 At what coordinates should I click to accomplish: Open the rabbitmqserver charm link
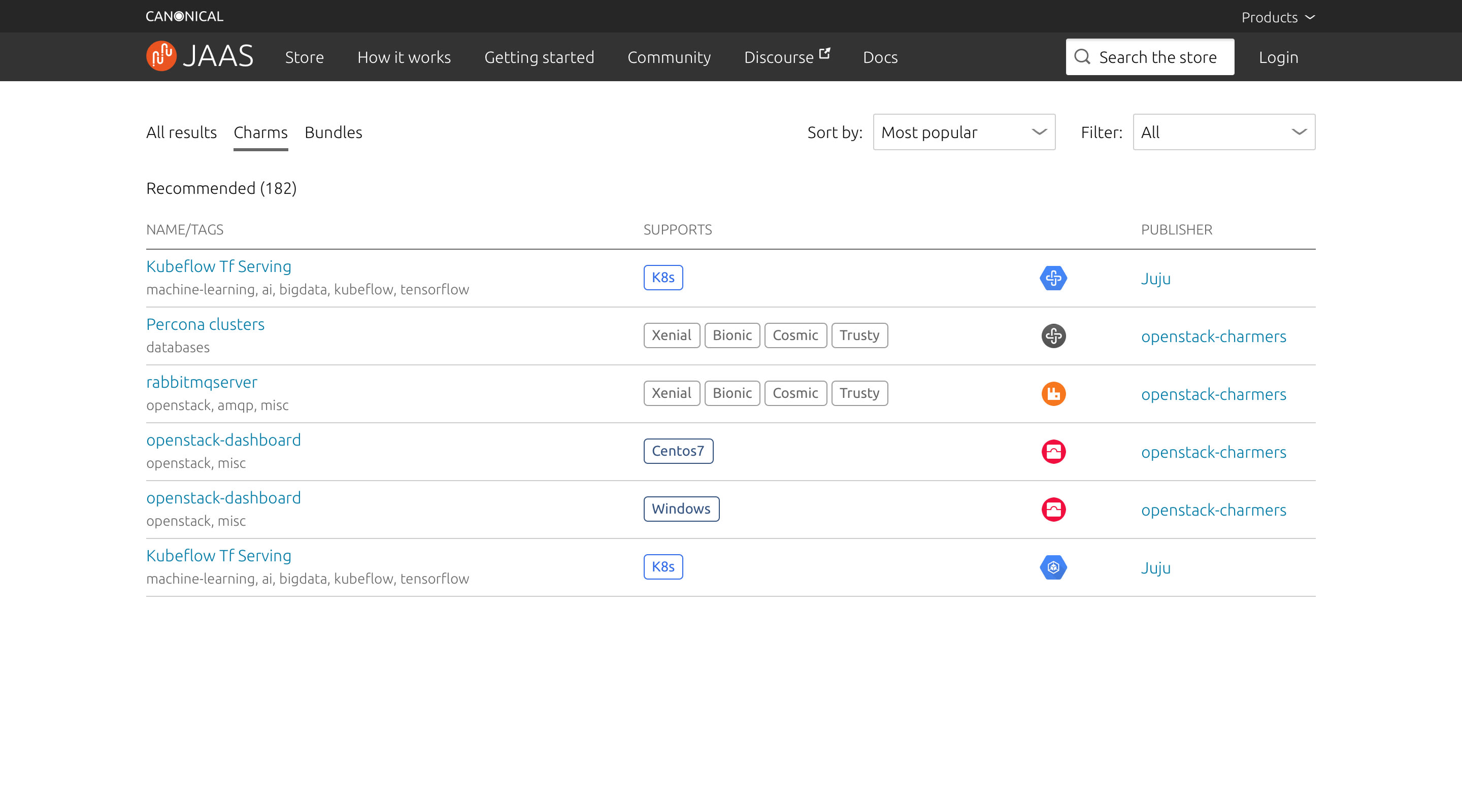coord(202,382)
